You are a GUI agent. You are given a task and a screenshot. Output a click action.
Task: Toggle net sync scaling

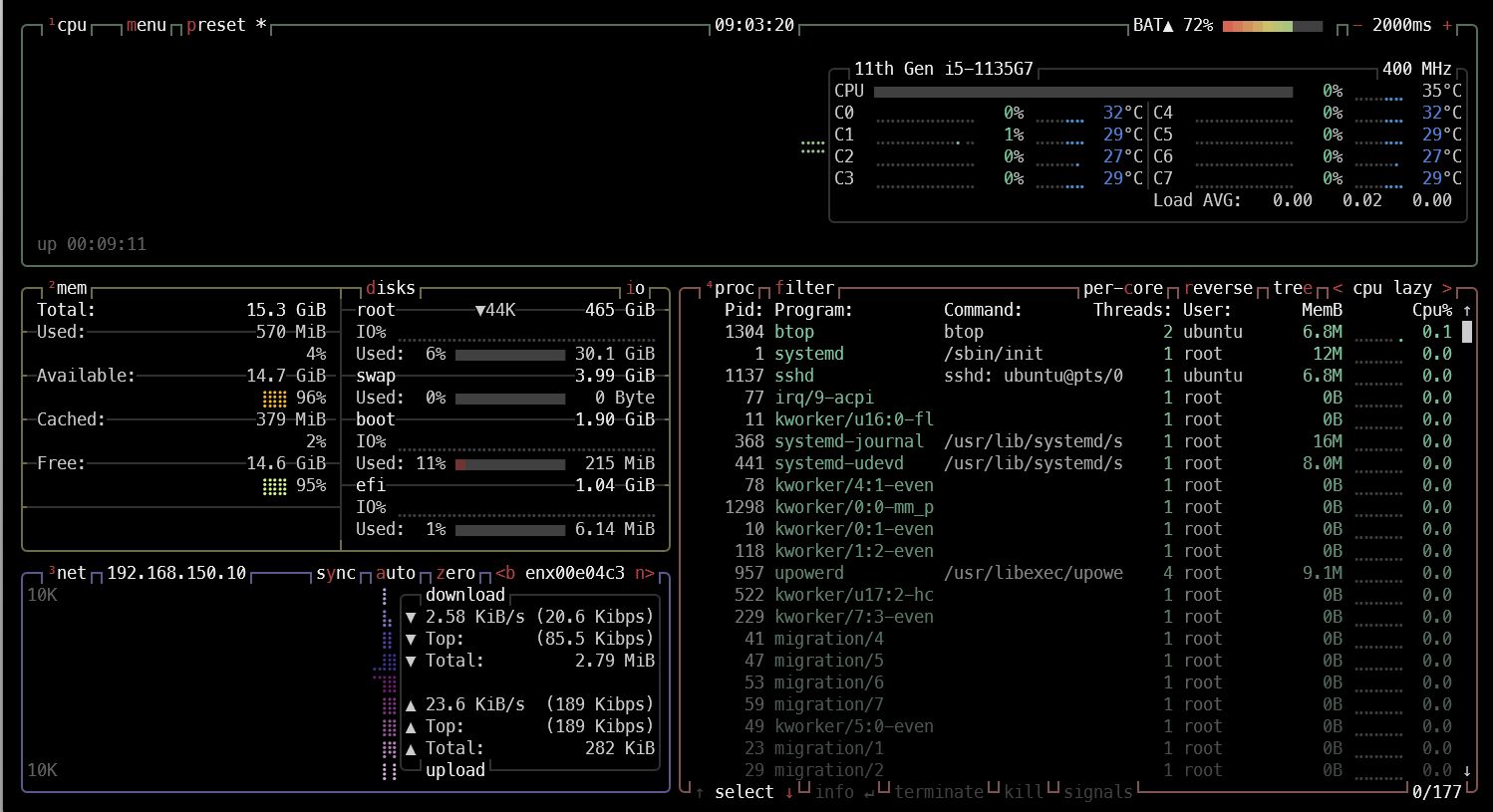click(336, 573)
